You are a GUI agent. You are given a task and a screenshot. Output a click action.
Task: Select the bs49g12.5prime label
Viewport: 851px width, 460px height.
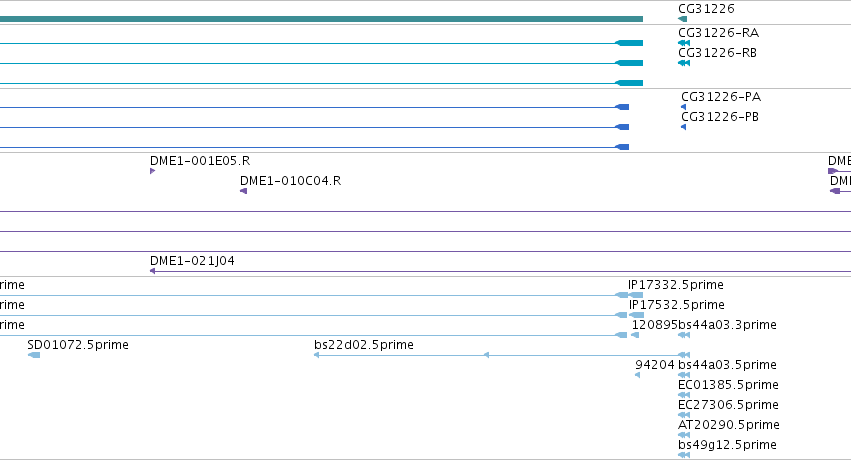click(x=727, y=445)
